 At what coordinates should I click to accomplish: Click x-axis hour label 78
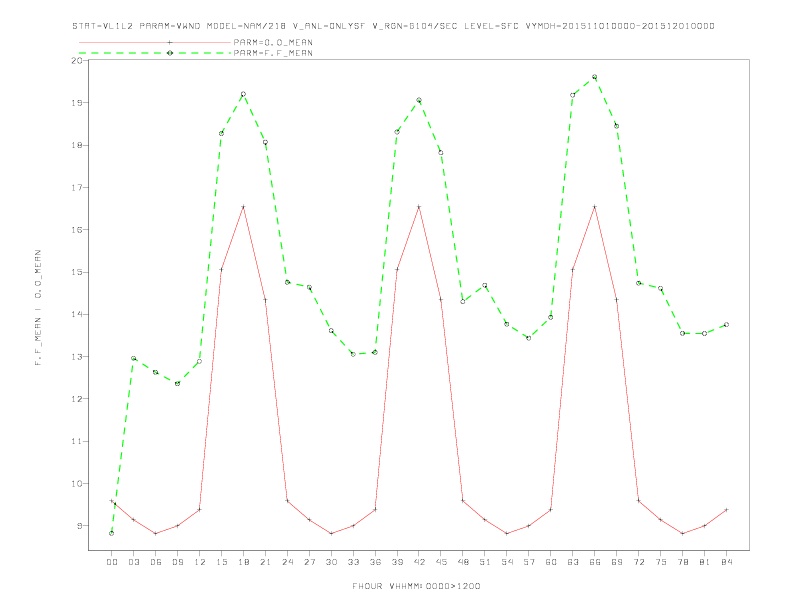683,562
